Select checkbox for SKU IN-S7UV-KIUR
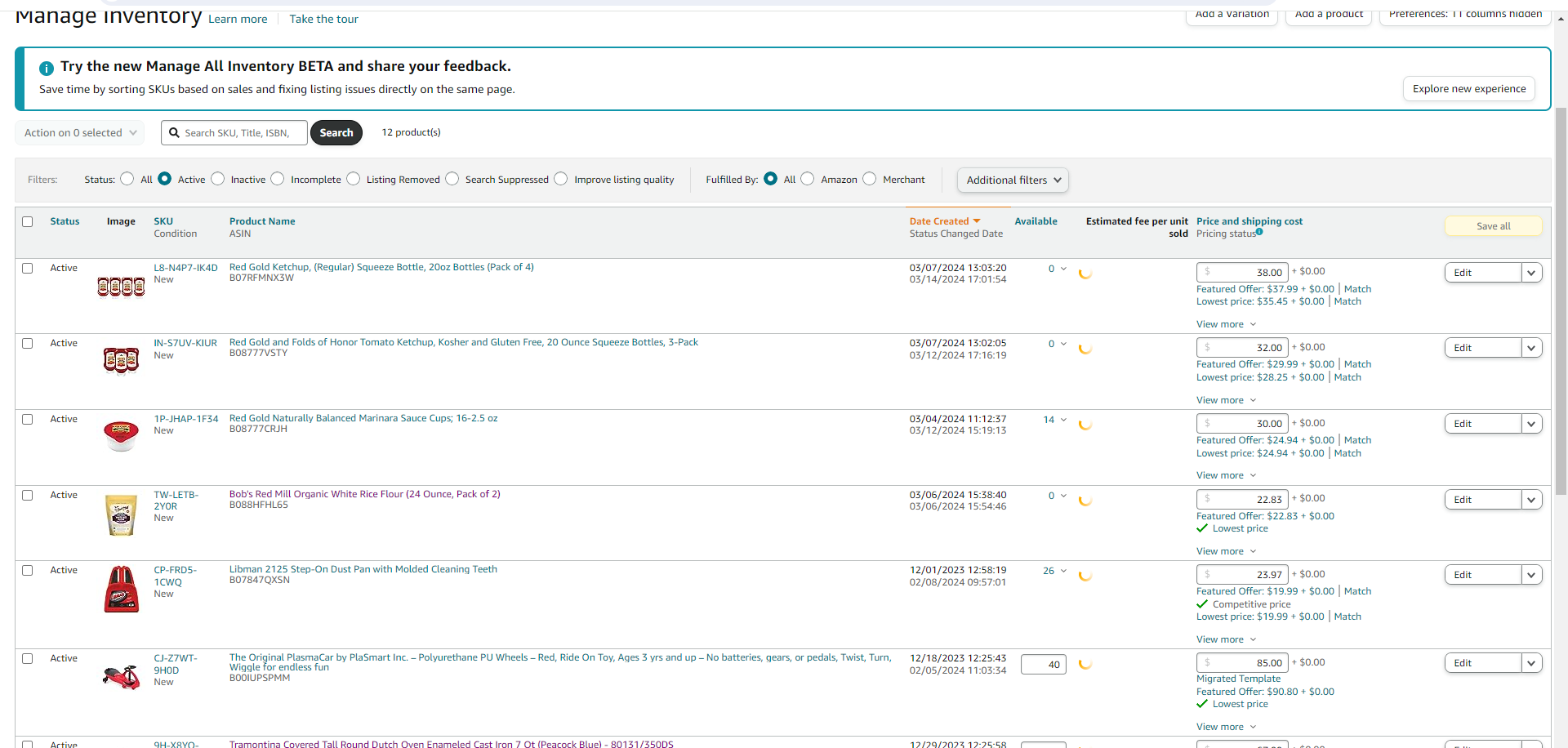Viewport: 1568px width, 748px height. (x=28, y=343)
